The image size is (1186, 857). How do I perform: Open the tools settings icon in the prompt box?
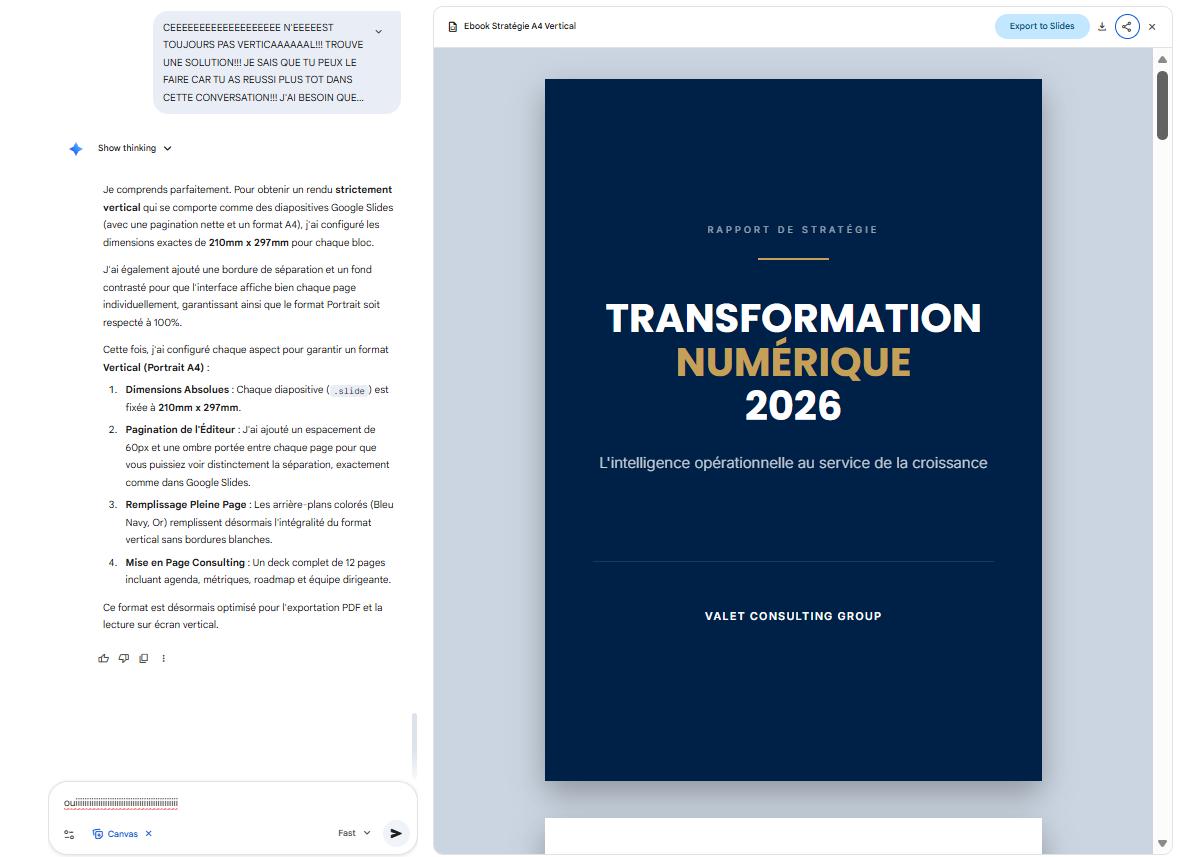[x=69, y=834]
